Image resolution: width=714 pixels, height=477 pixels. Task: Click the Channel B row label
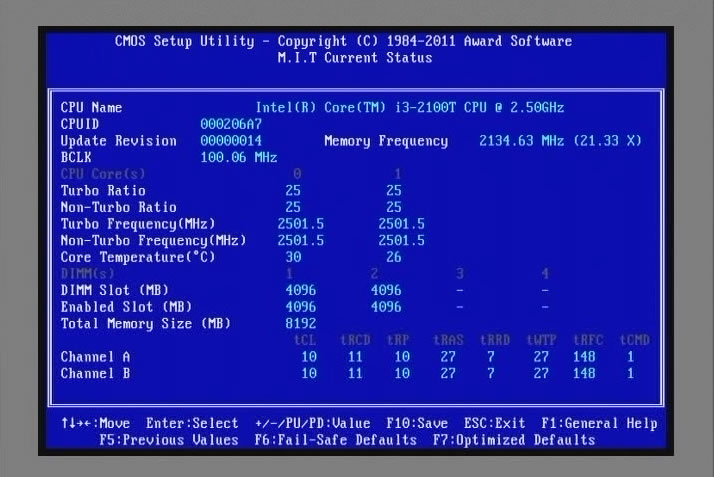coord(95,374)
